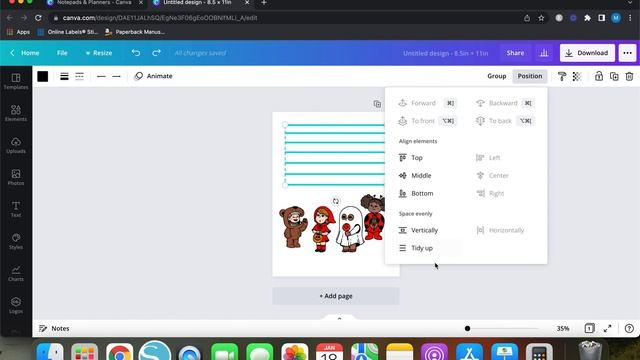
Task: Open the 35% zoom level dropdown
Action: [x=563, y=328]
